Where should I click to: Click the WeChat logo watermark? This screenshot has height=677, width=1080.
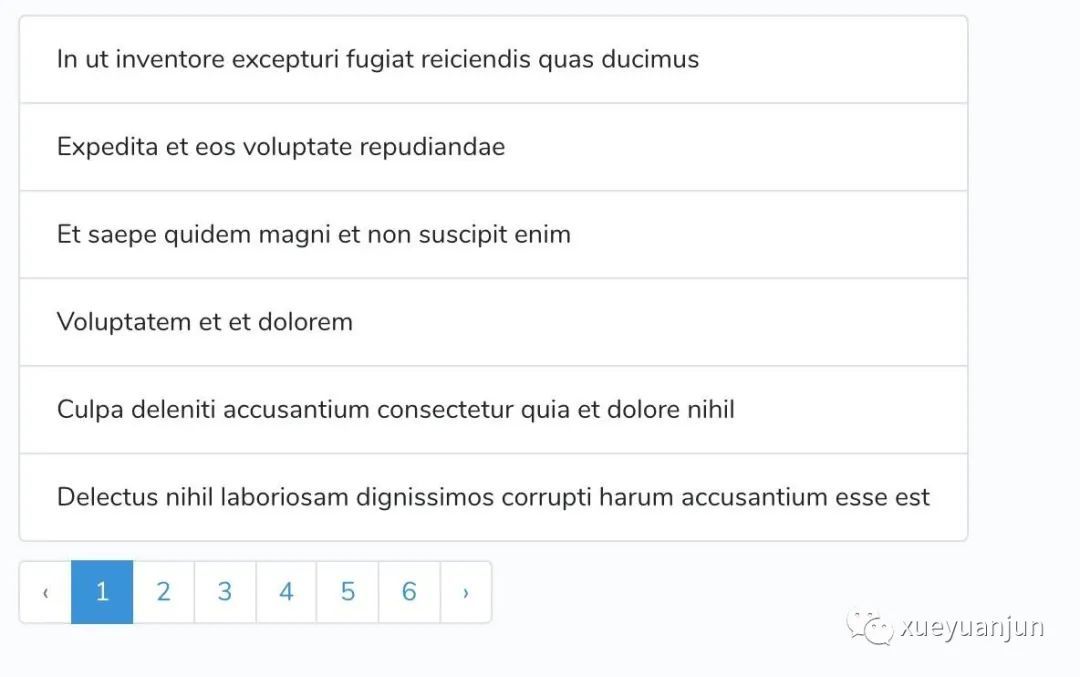click(869, 627)
